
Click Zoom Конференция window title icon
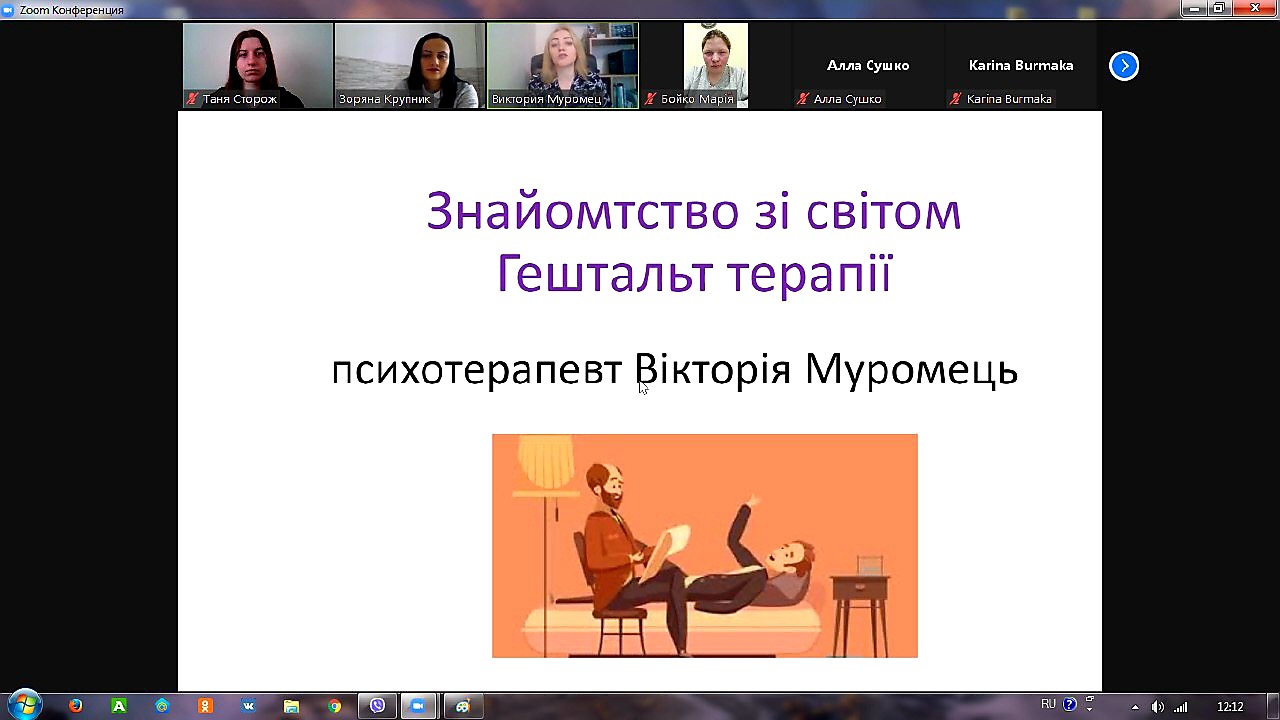click(8, 10)
